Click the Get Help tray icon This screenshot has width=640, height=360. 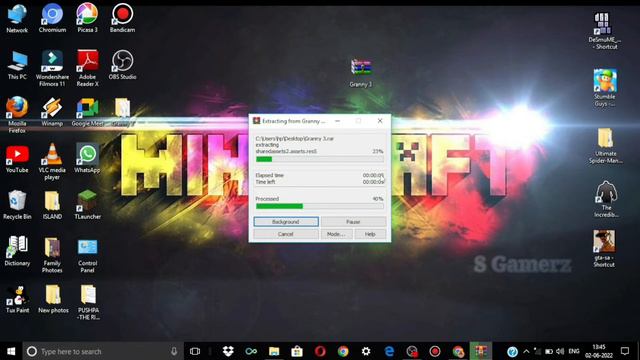coord(512,351)
